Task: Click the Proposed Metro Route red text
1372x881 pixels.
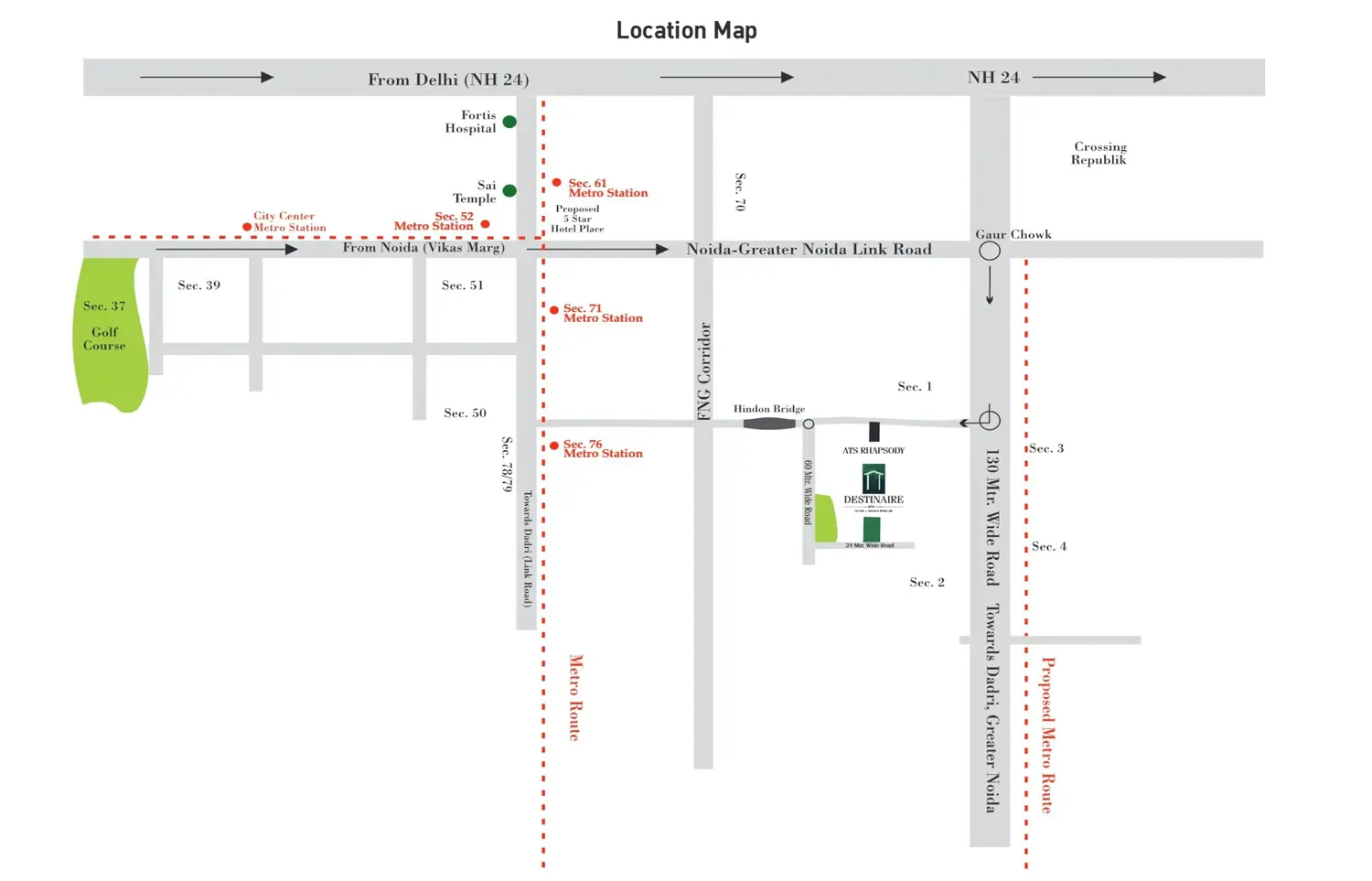Action: tap(1048, 735)
